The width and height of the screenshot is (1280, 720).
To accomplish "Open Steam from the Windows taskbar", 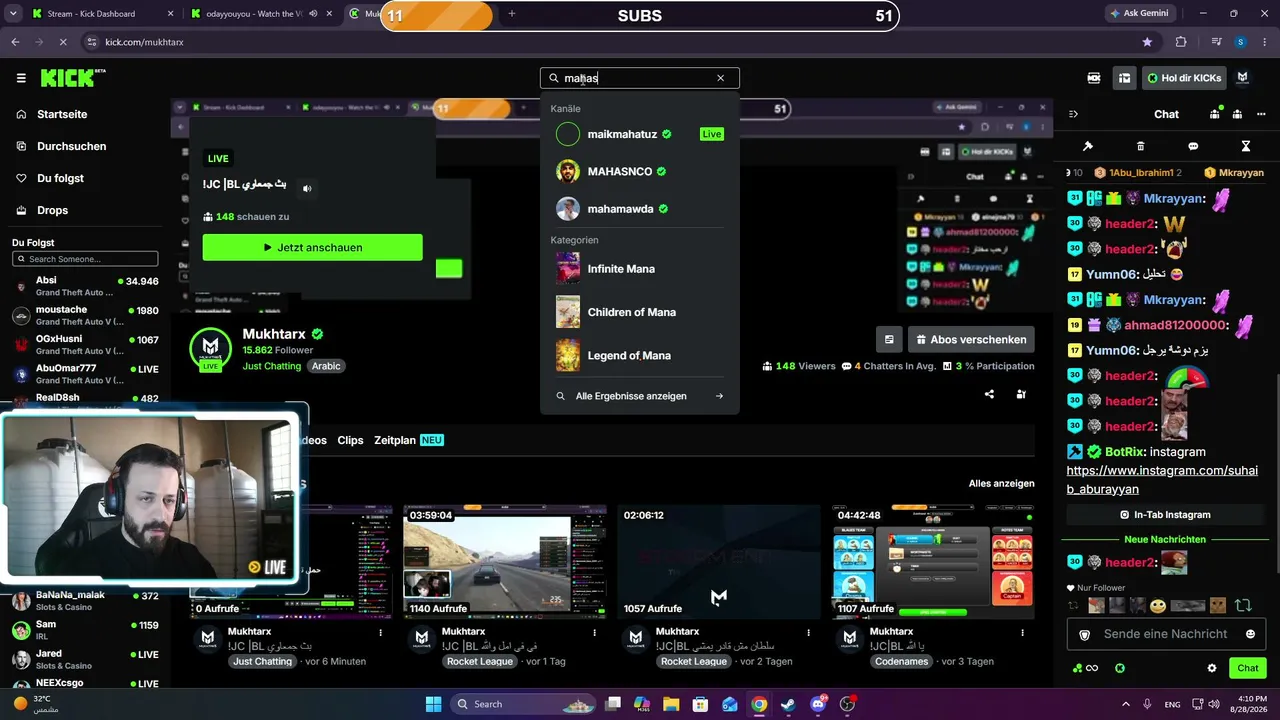I will pos(788,704).
